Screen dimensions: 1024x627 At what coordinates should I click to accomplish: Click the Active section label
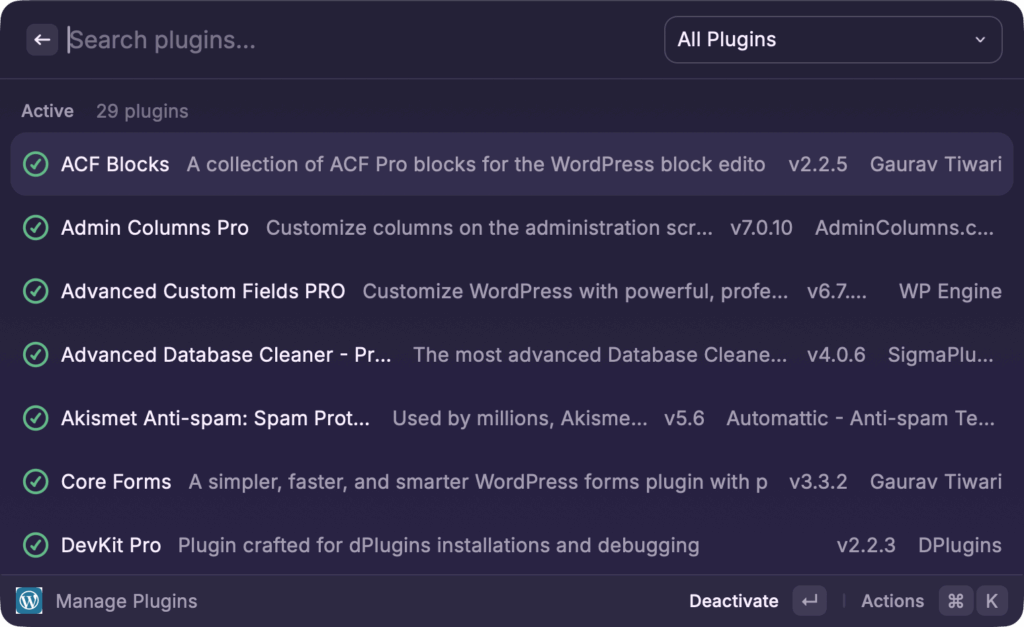(47, 111)
